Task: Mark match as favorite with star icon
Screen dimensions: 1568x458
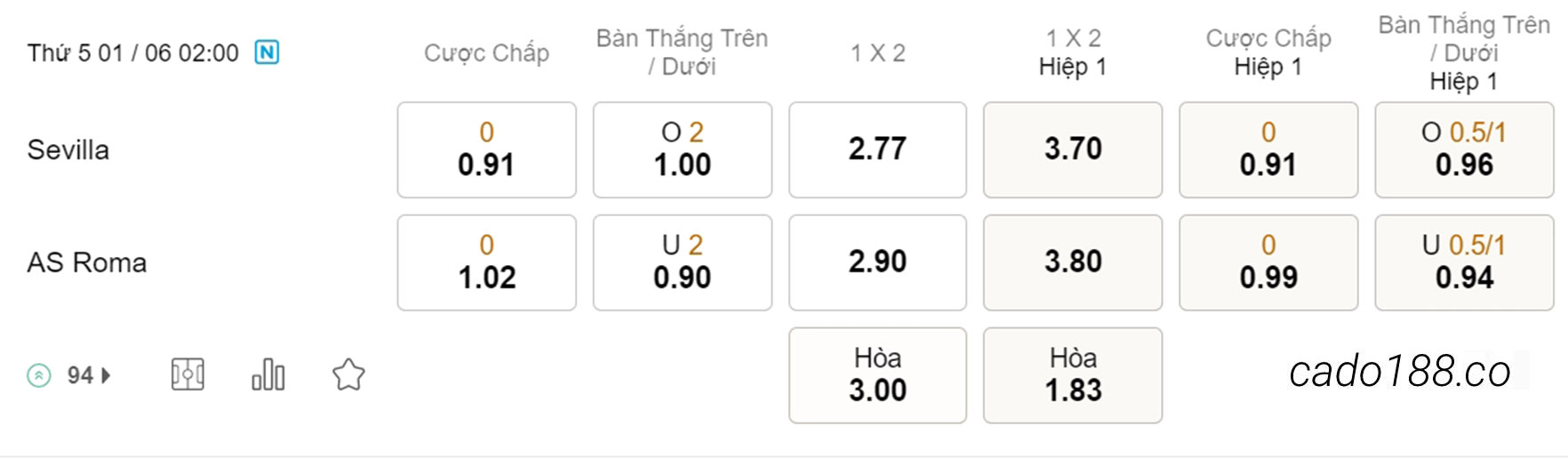Action: coord(348,374)
